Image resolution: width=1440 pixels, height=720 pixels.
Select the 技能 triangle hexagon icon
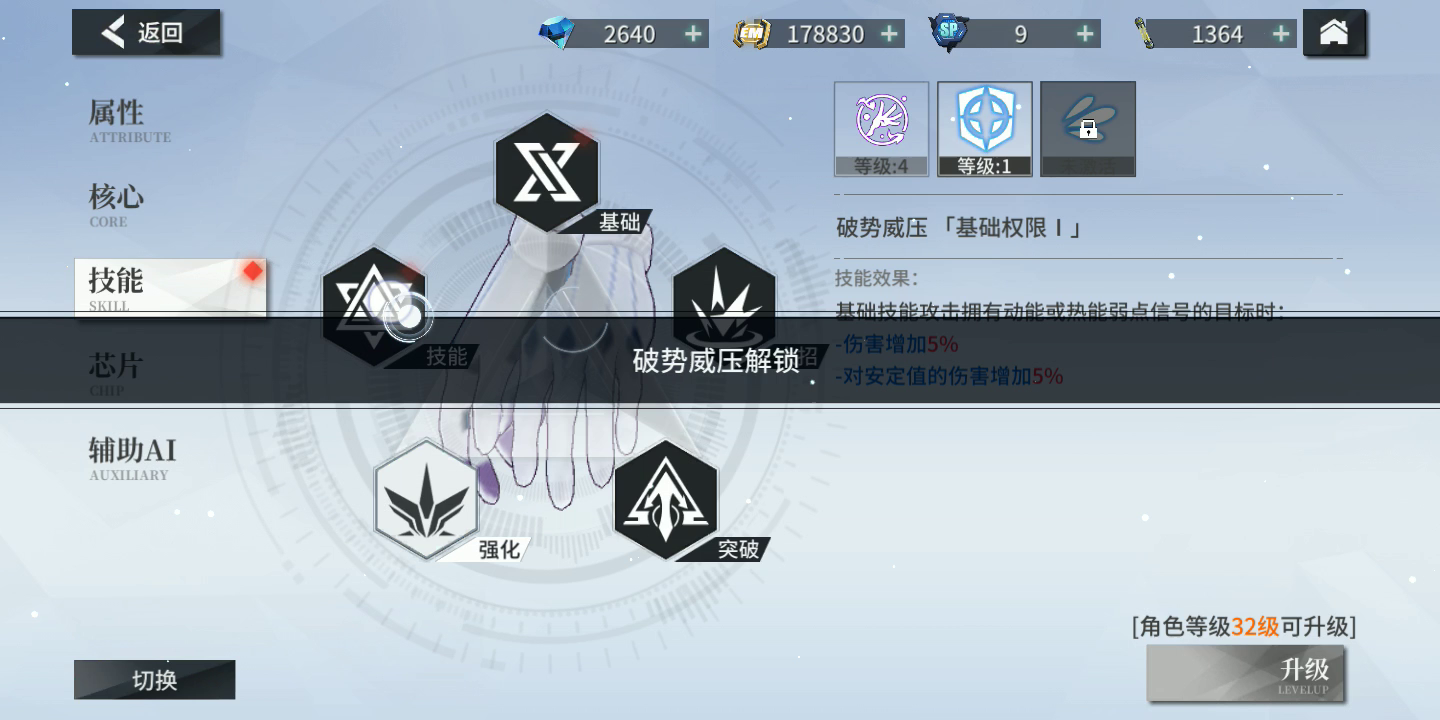tap(374, 306)
